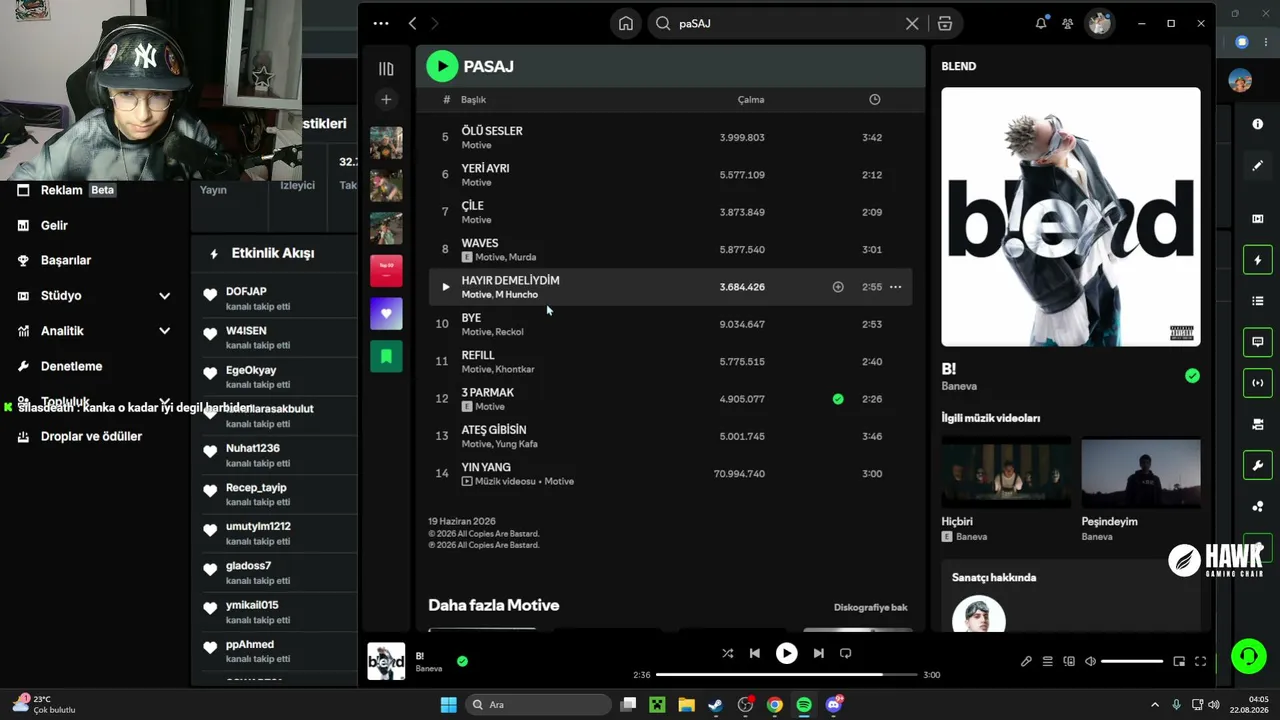This screenshot has height=720, width=1280.
Task: Go back in Spotify navigation
Action: (413, 23)
